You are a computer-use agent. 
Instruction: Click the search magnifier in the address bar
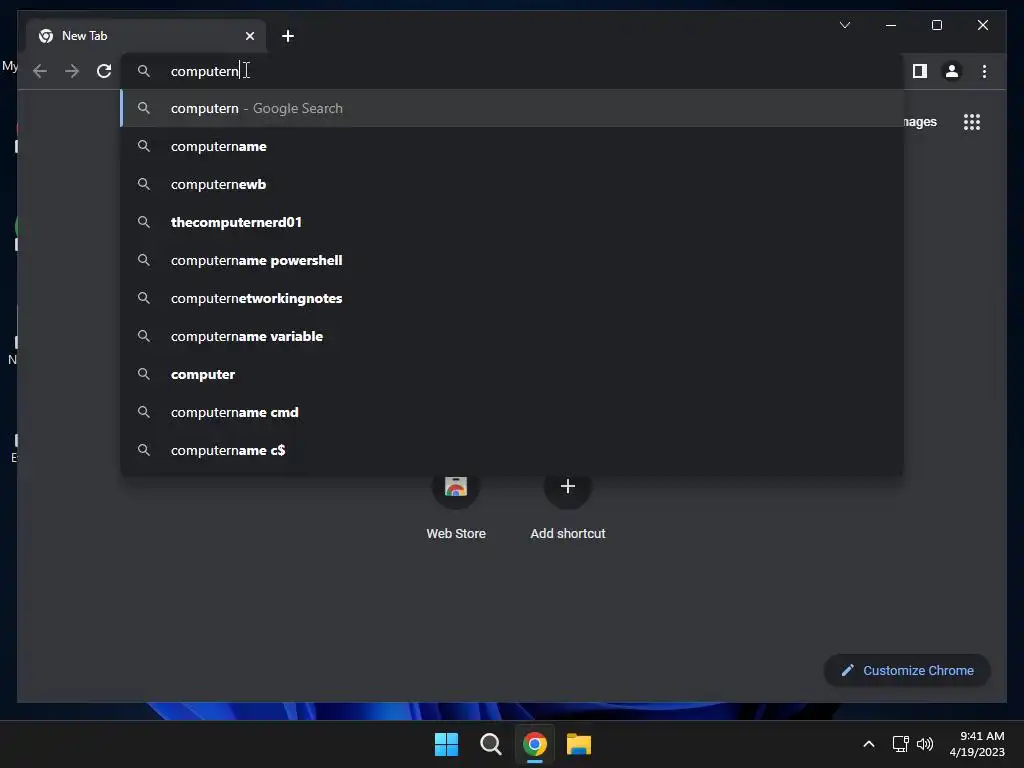click(144, 71)
